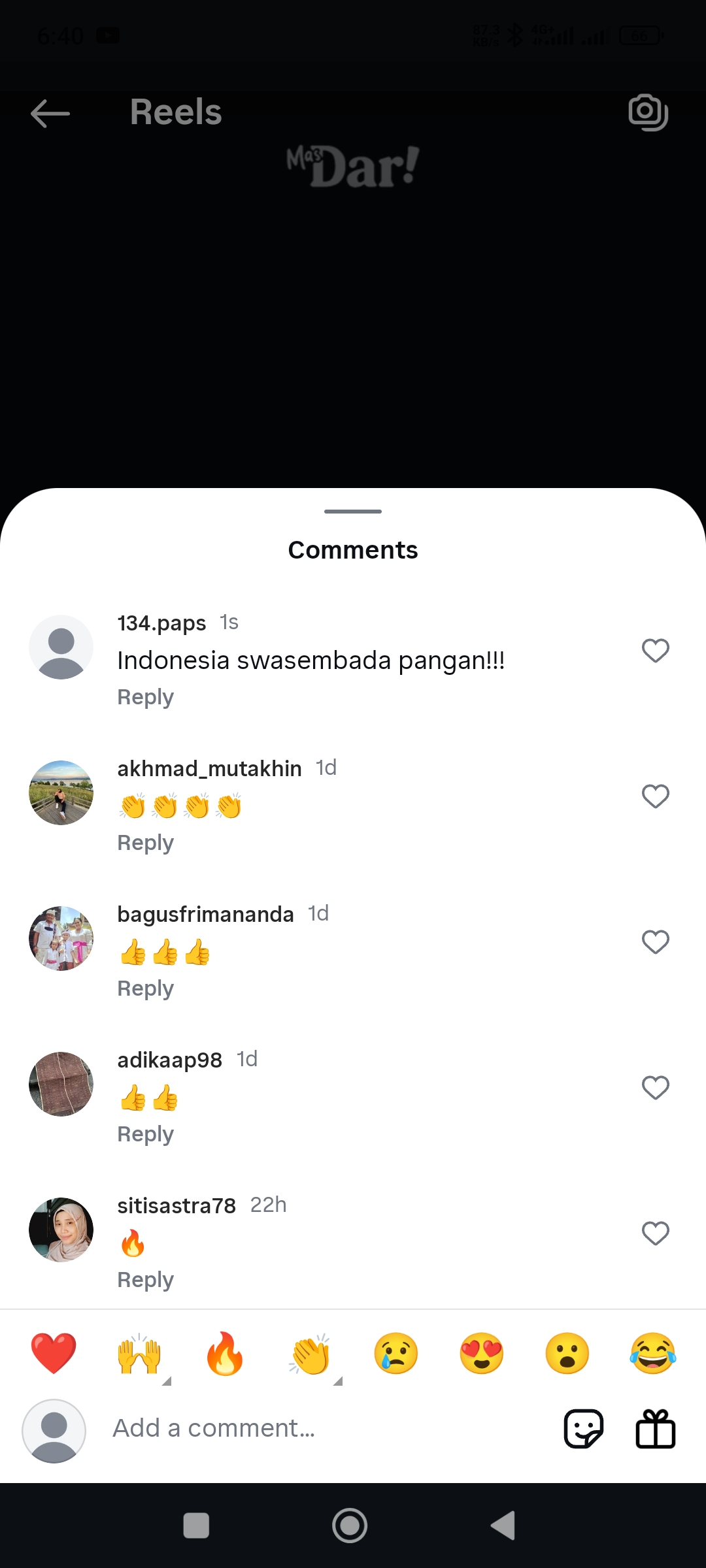The width and height of the screenshot is (706, 1568).
Task: Insert the heart eyes quick emoji
Action: 482,1354
